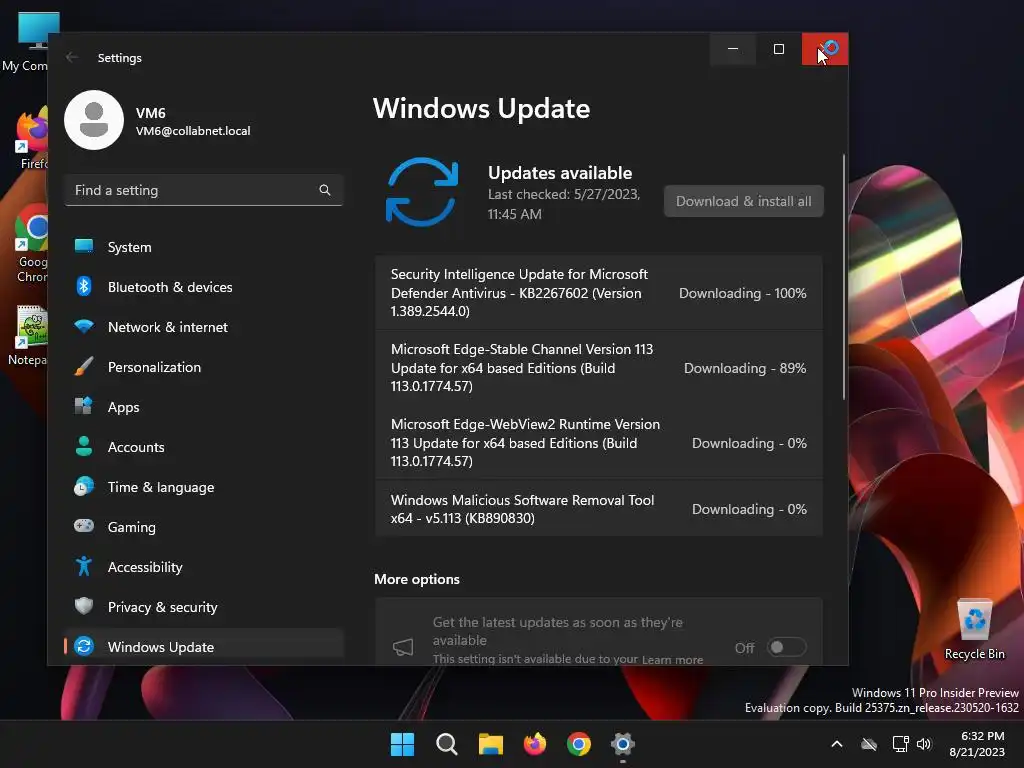Click Downloading - 89% status text
The width and height of the screenshot is (1024, 768).
[x=744, y=368]
